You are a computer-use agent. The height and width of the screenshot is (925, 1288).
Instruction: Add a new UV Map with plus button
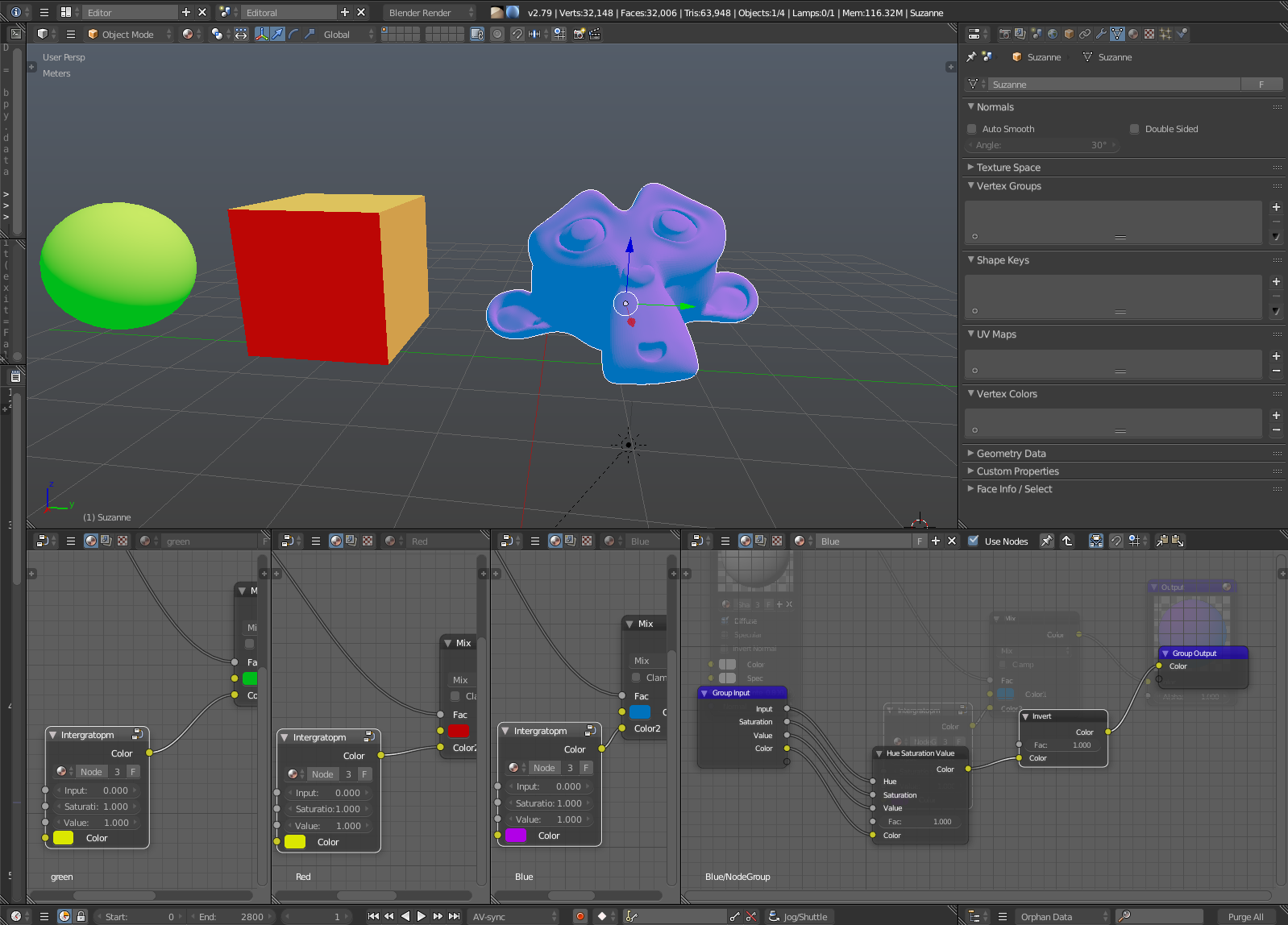pyautogui.click(x=1276, y=356)
